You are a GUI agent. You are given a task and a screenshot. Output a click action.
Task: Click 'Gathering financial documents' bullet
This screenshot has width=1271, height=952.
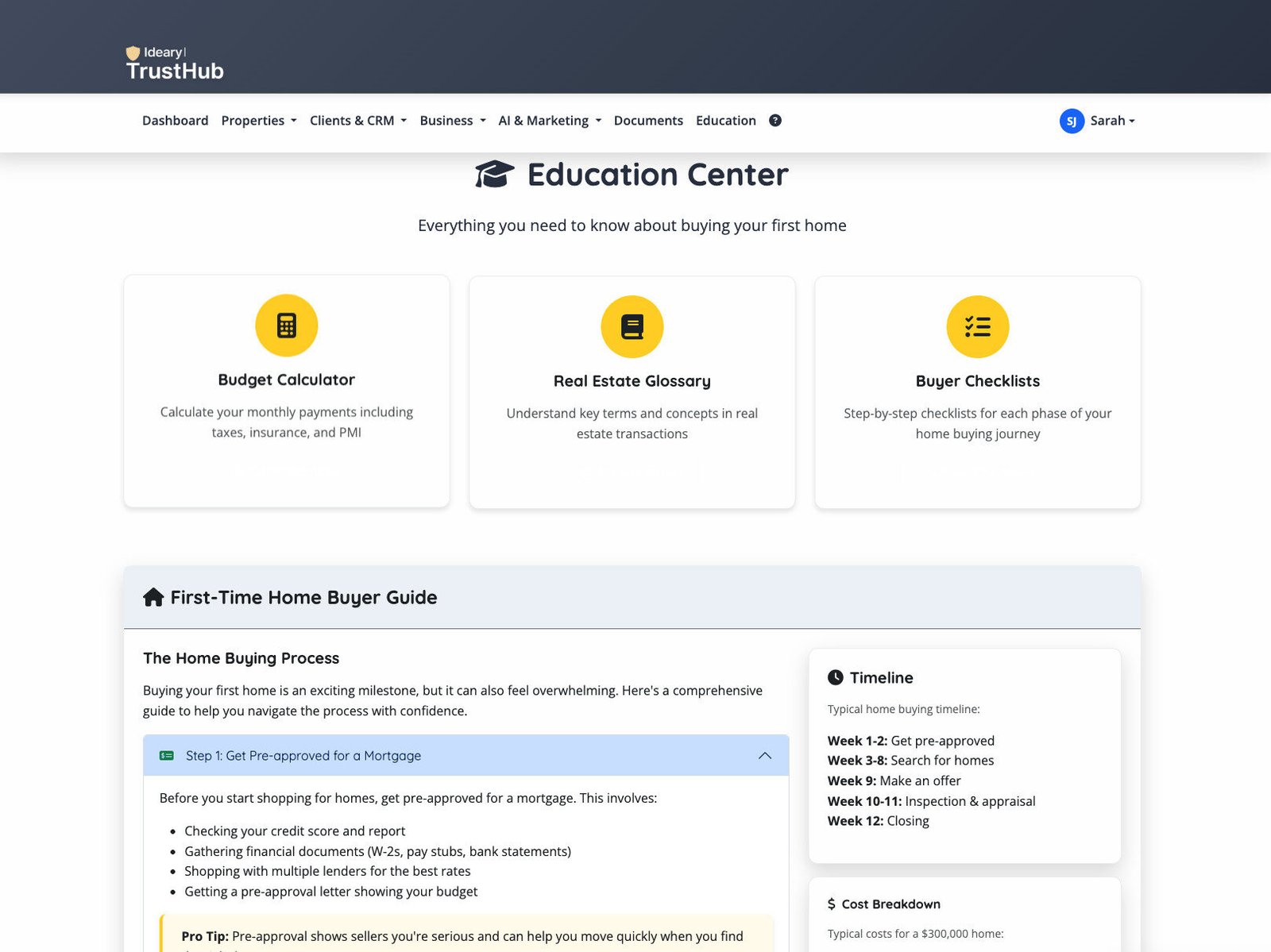[x=378, y=851]
